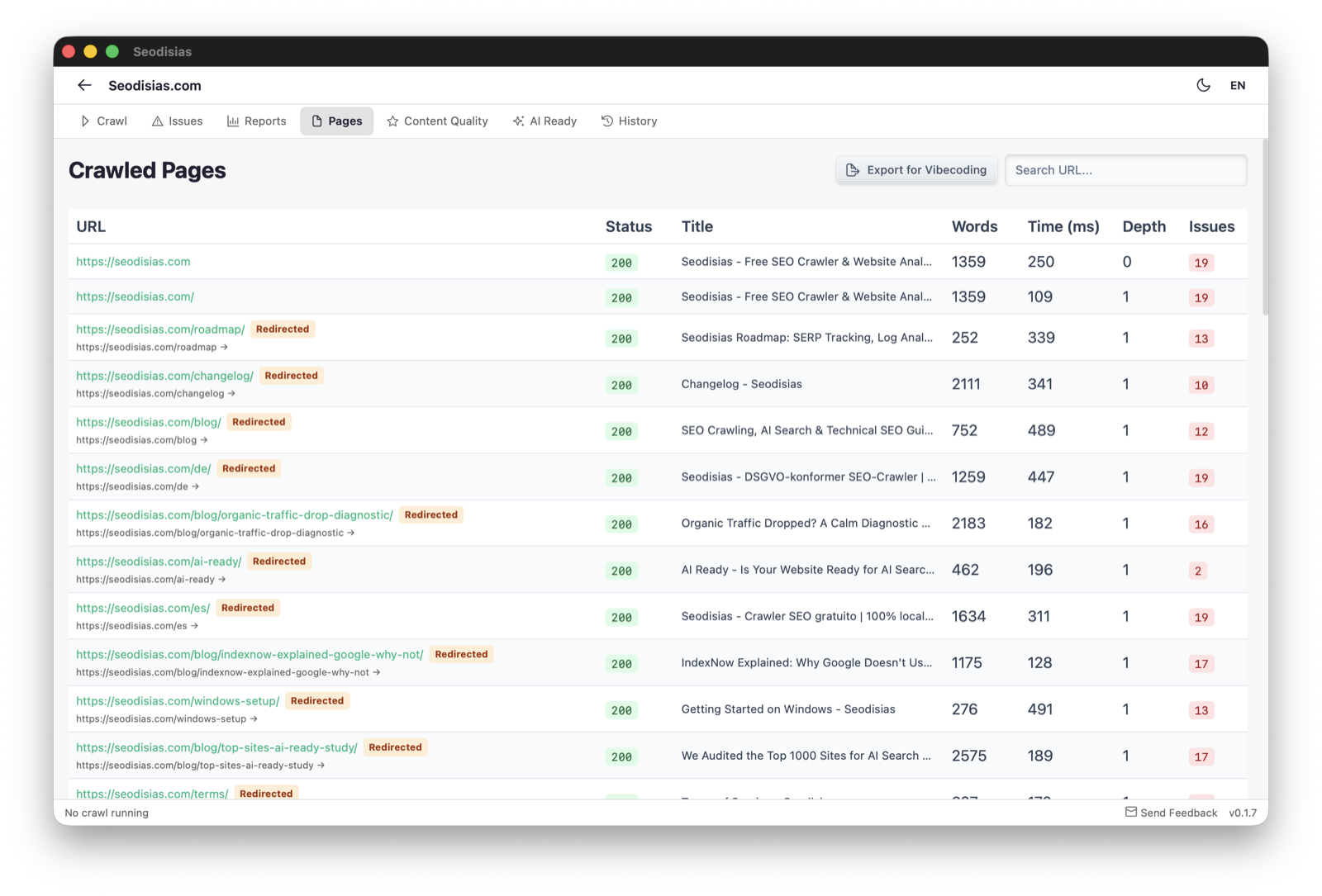Open the seodisias.com/windows-setup/ URL link
The width and height of the screenshot is (1322, 896).
pyautogui.click(x=178, y=701)
